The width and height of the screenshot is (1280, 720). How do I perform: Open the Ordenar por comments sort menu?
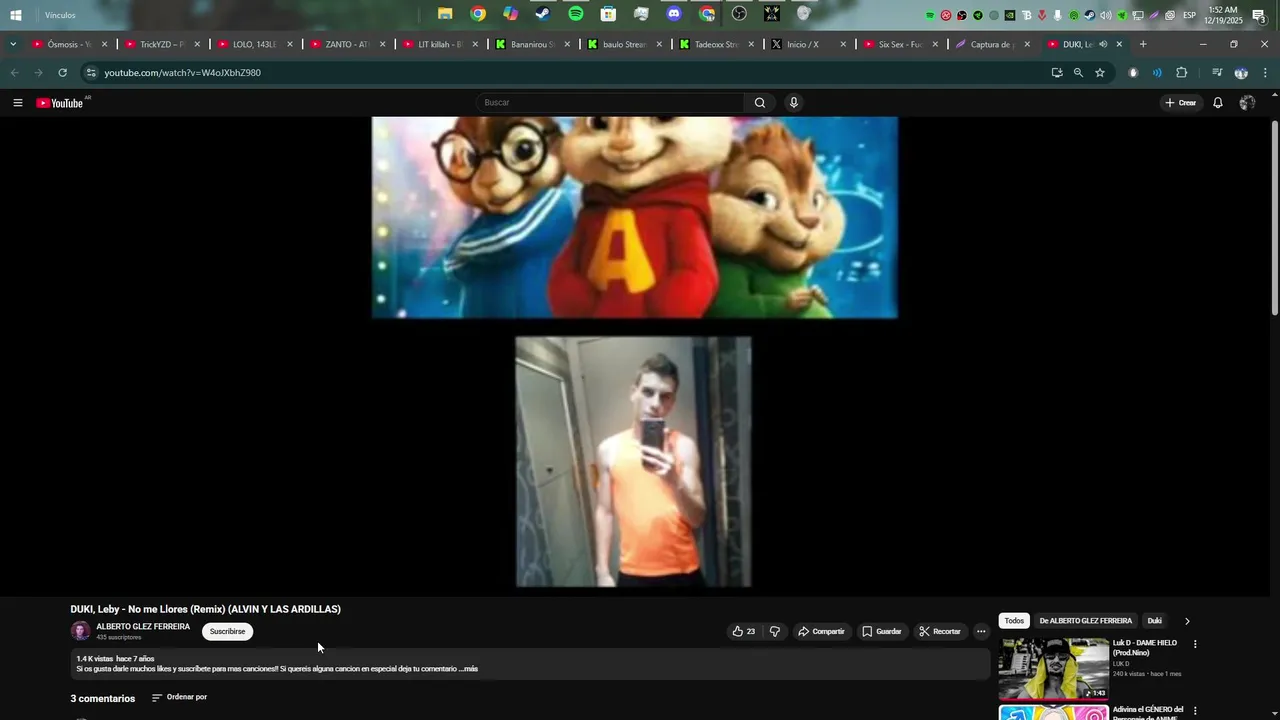click(179, 697)
